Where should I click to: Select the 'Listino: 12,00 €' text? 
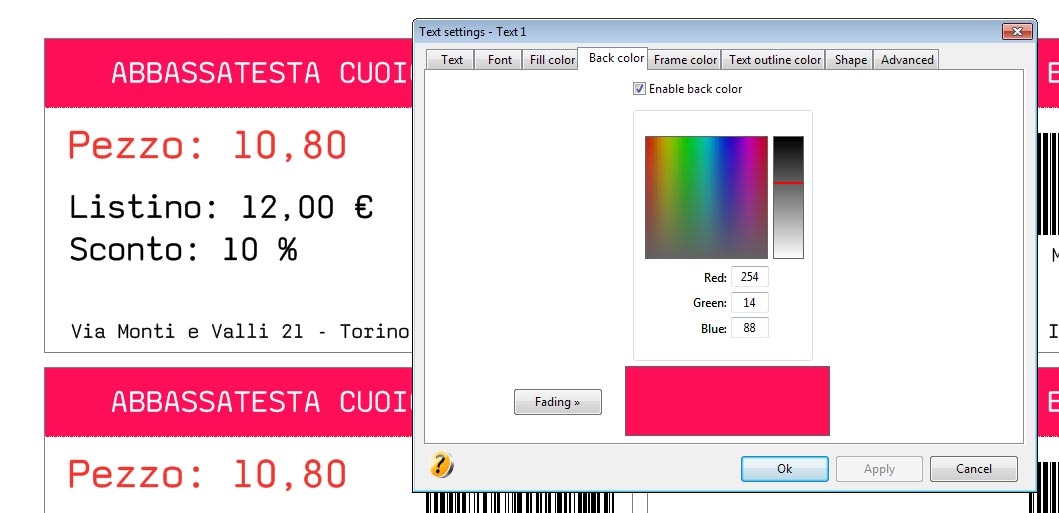pos(221,207)
